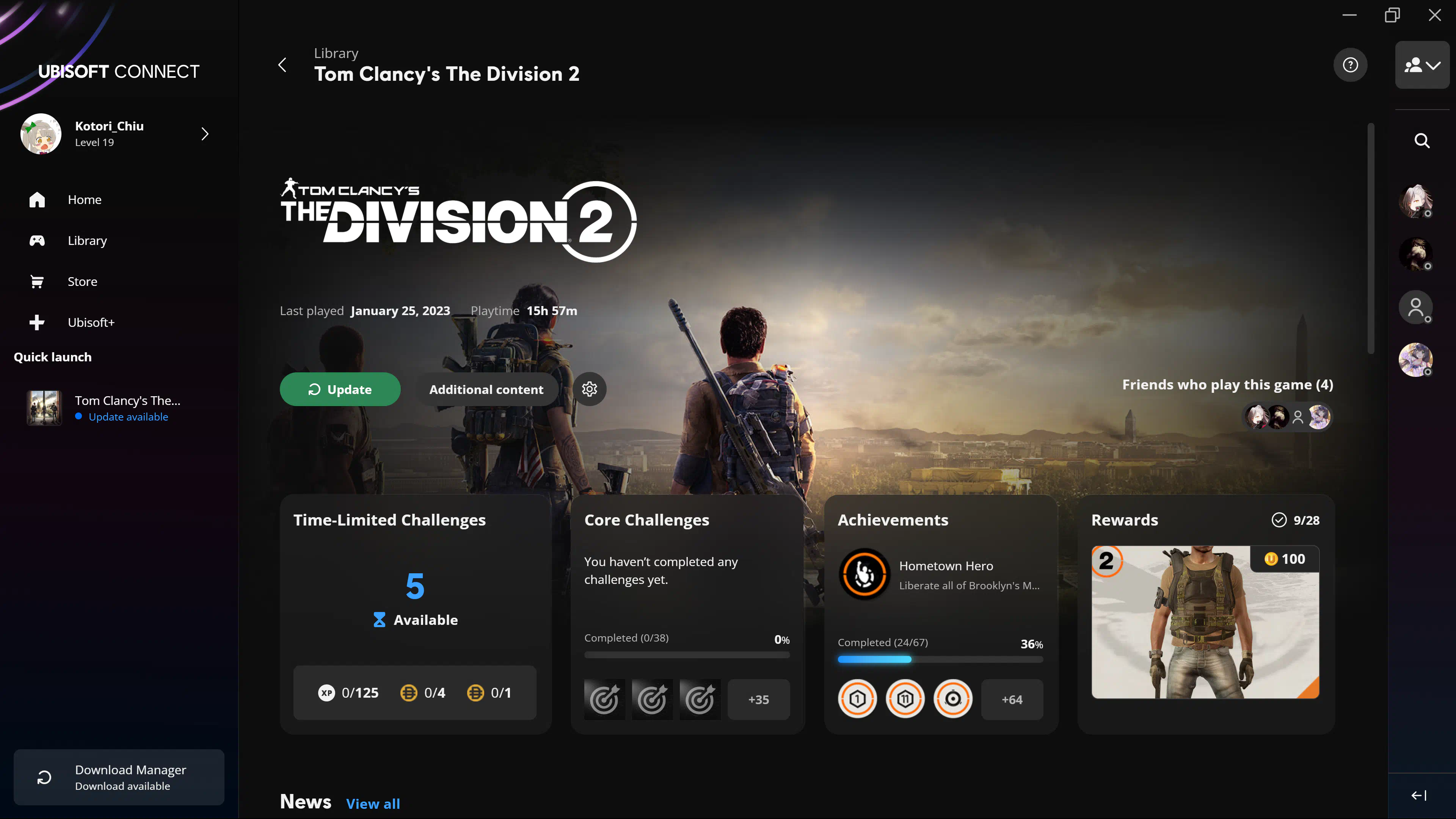Viewport: 1456px width, 819px height.
Task: Show the +64 more achievements
Action: click(x=1012, y=699)
